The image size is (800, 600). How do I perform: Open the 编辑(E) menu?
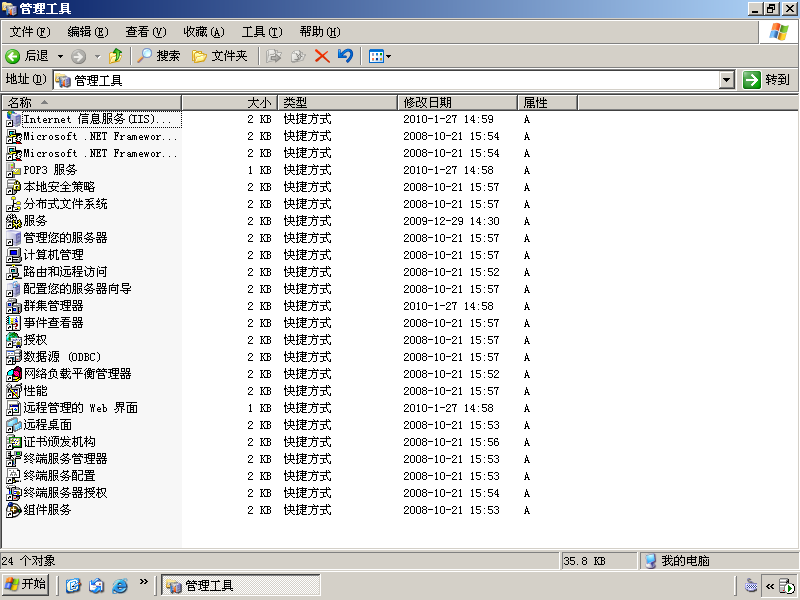pos(88,32)
